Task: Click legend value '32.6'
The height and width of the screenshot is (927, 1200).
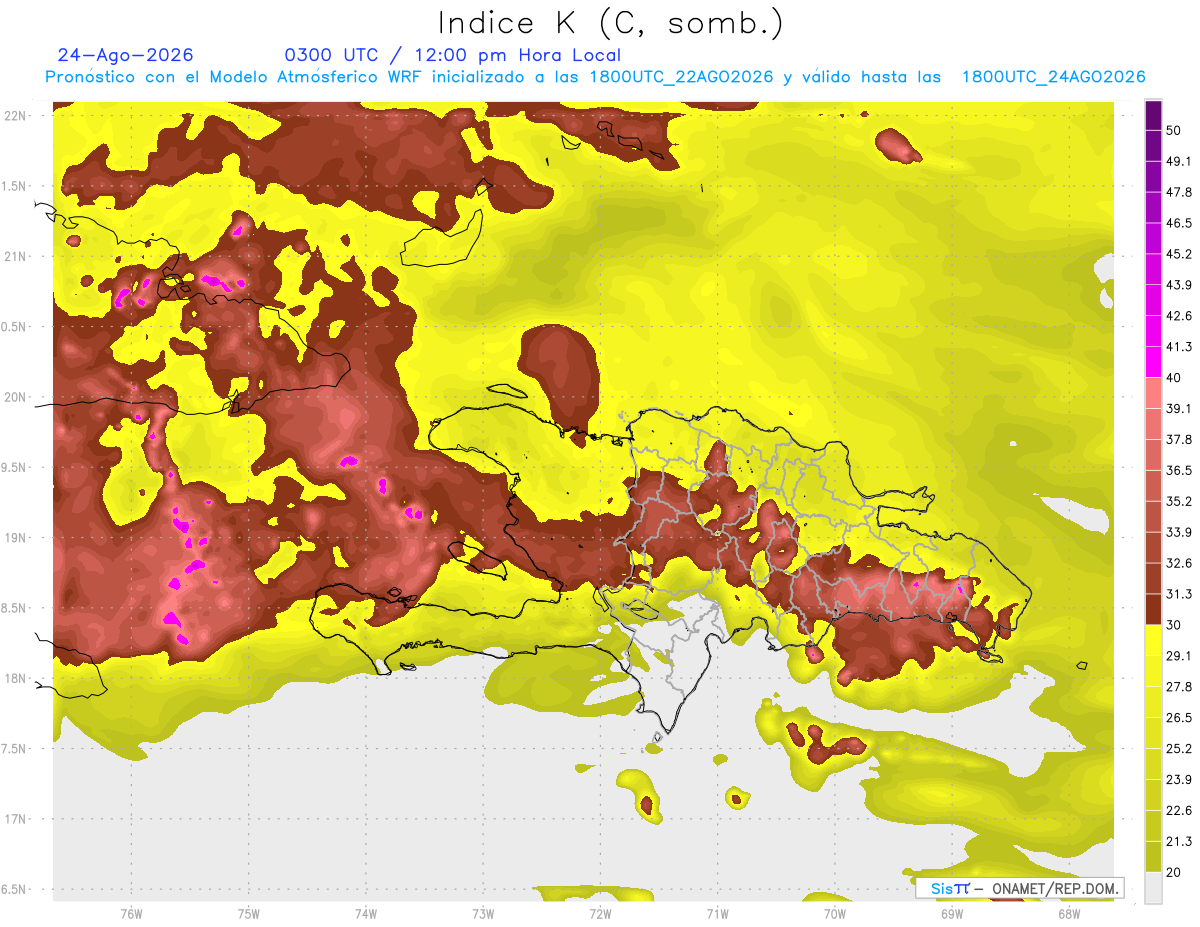Action: [x=1177, y=563]
